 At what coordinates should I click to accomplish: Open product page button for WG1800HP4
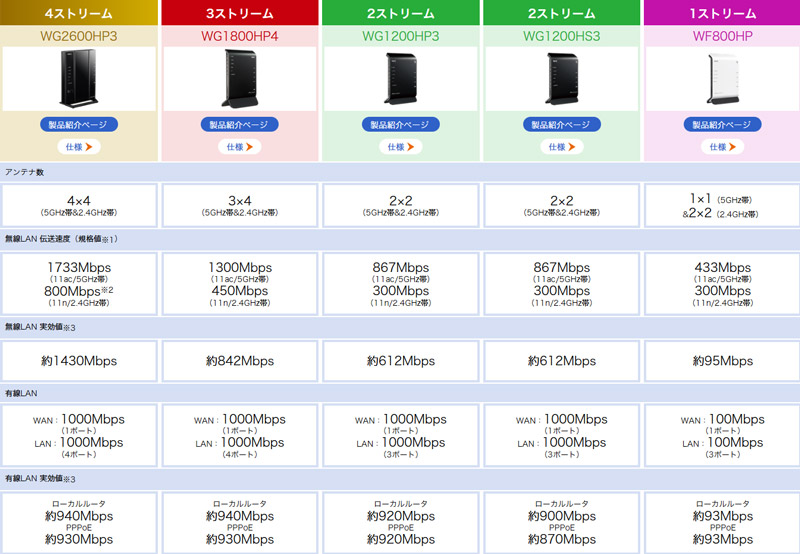(240, 124)
